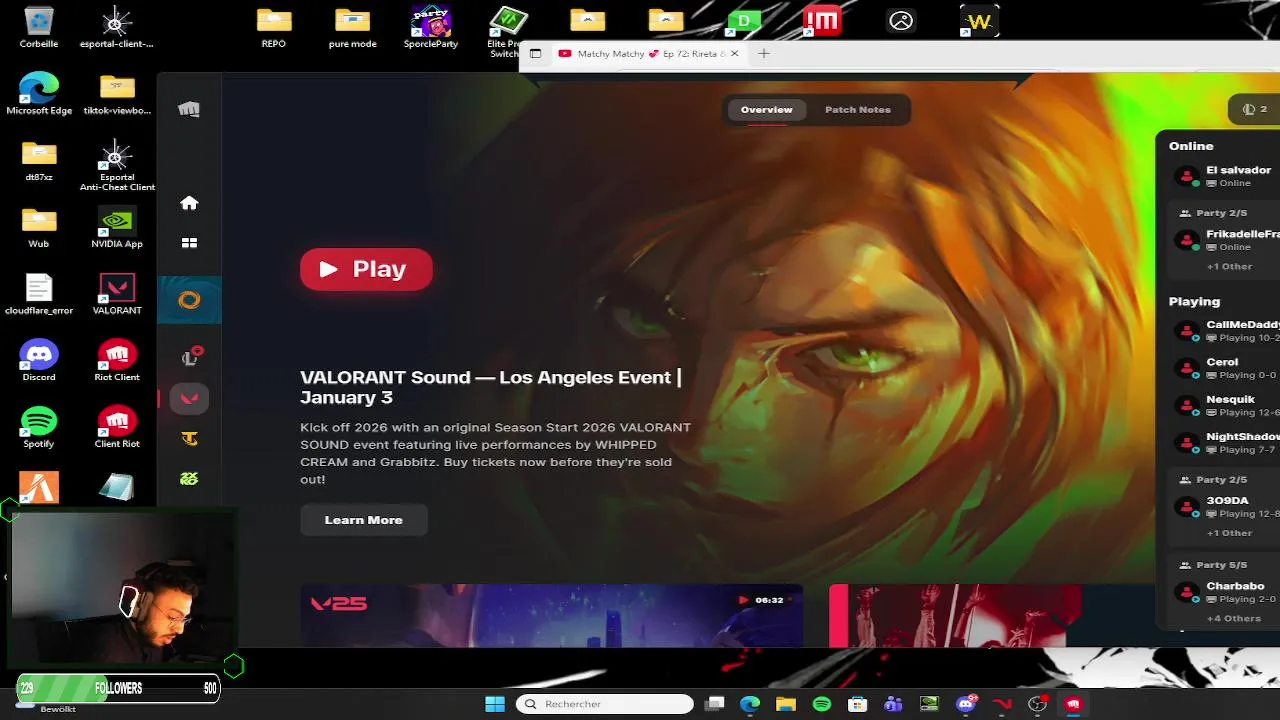The image size is (1280, 720).
Task: Switch to the Overview tab
Action: (x=767, y=110)
